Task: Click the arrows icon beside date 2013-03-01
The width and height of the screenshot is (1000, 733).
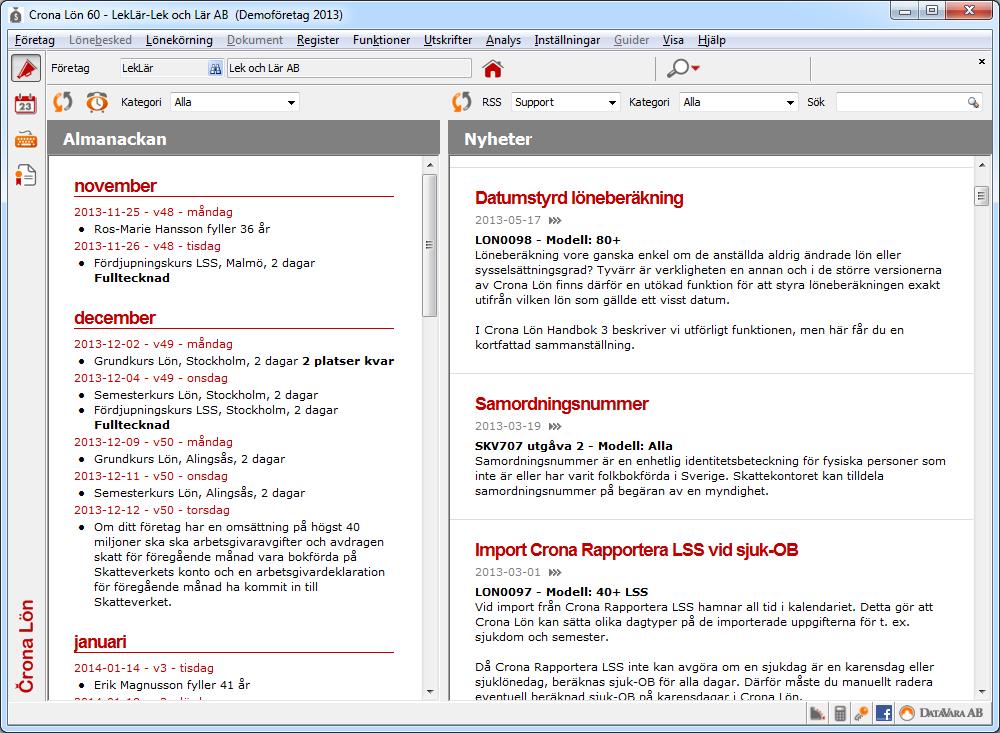Action: click(x=555, y=573)
